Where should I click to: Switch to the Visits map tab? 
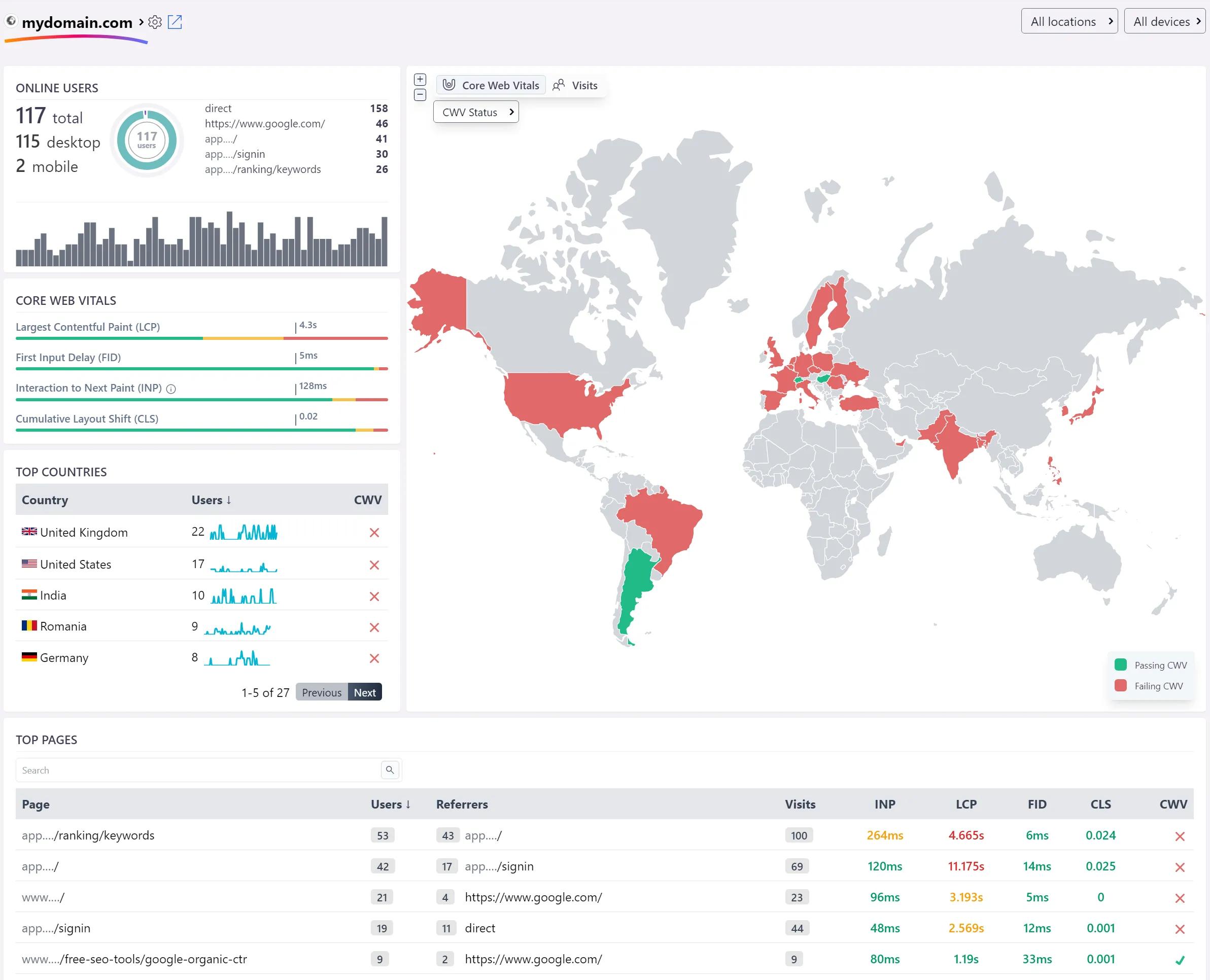(x=575, y=85)
